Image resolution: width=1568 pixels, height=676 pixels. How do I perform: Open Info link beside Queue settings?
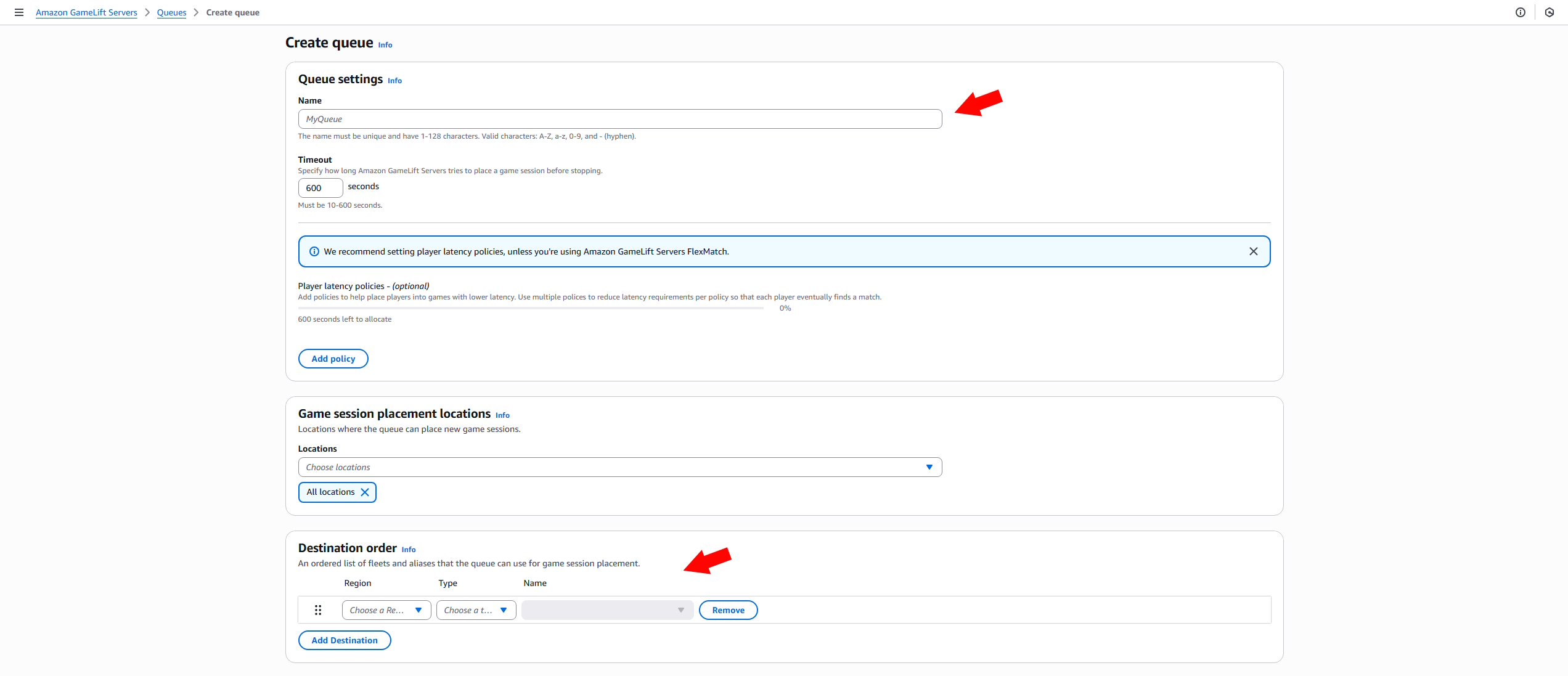(394, 81)
